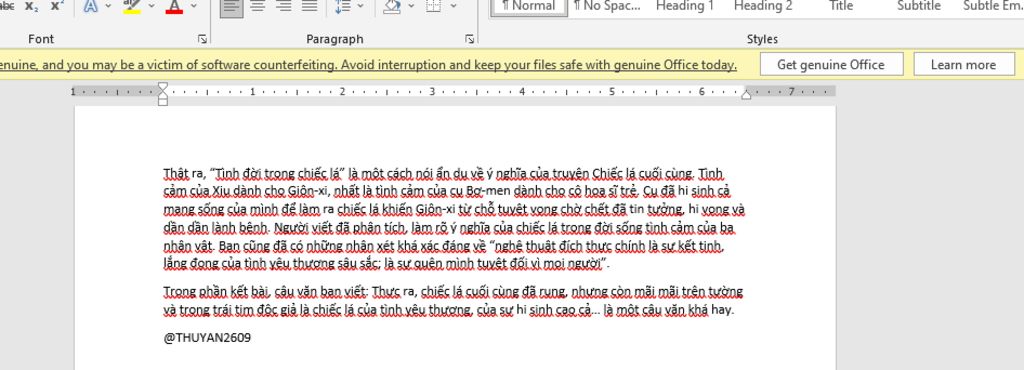Click the ruler at the 3 mark
1024x370 pixels.
point(432,92)
